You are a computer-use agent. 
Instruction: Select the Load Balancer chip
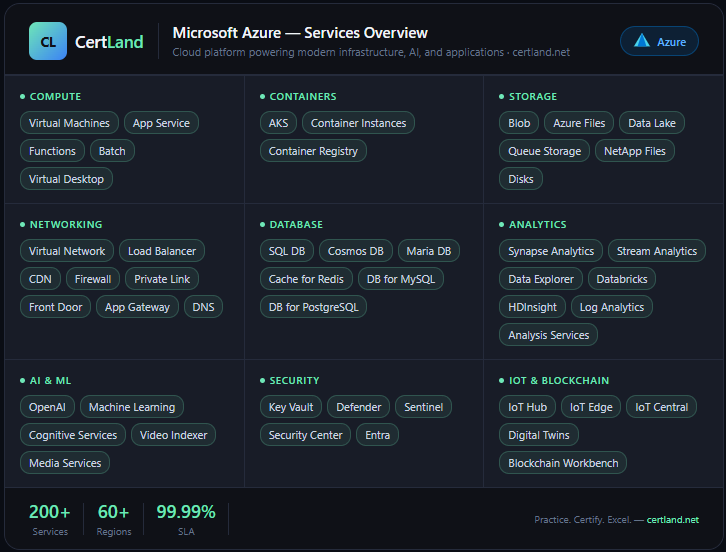162,251
